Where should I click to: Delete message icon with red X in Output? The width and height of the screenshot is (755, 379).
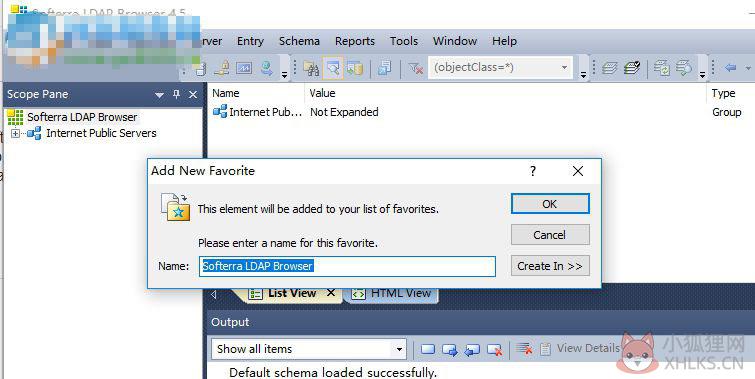(x=495, y=350)
